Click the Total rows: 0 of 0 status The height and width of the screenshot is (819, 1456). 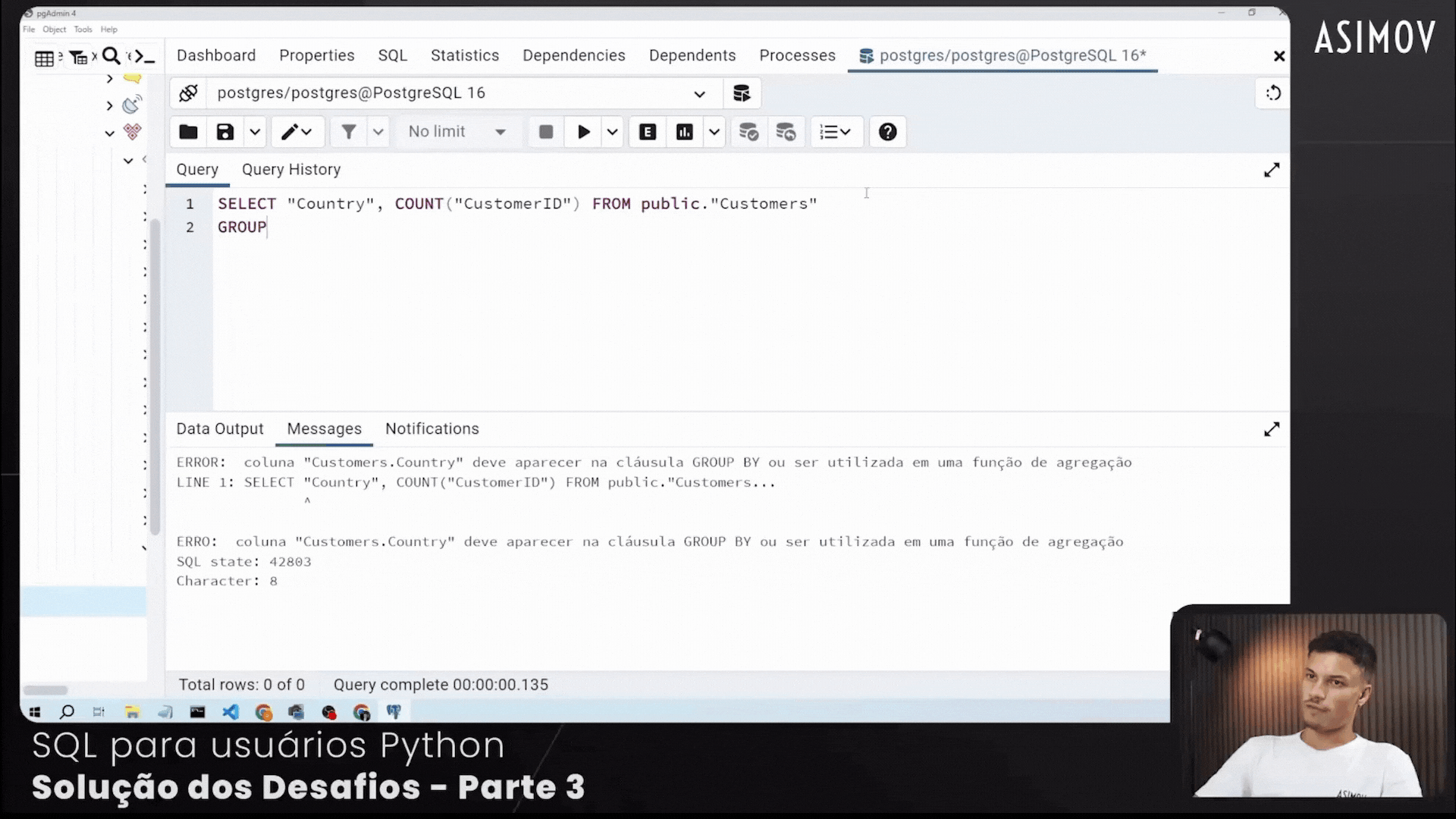tap(242, 685)
